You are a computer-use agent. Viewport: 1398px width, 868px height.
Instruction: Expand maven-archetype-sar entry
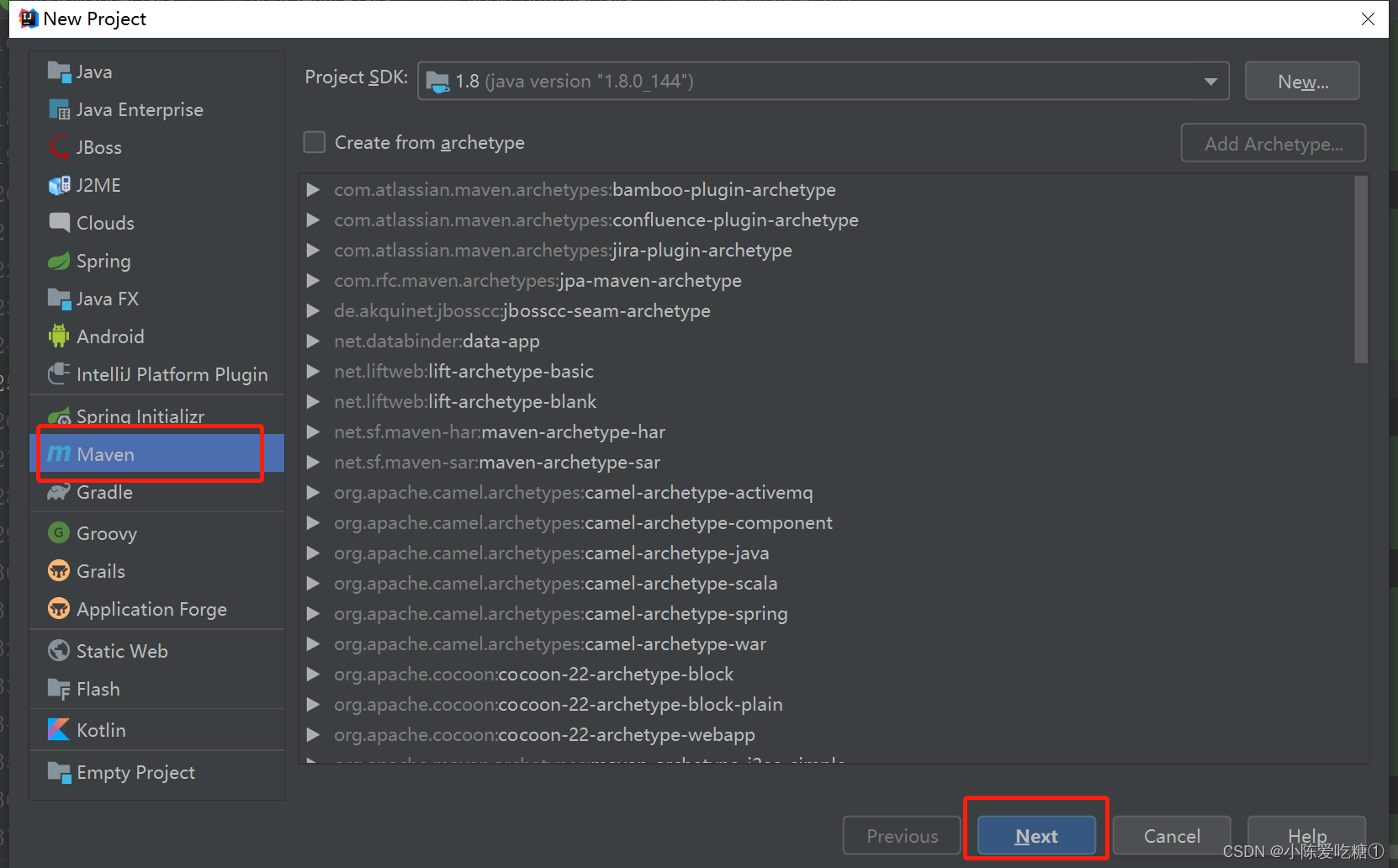coord(313,463)
